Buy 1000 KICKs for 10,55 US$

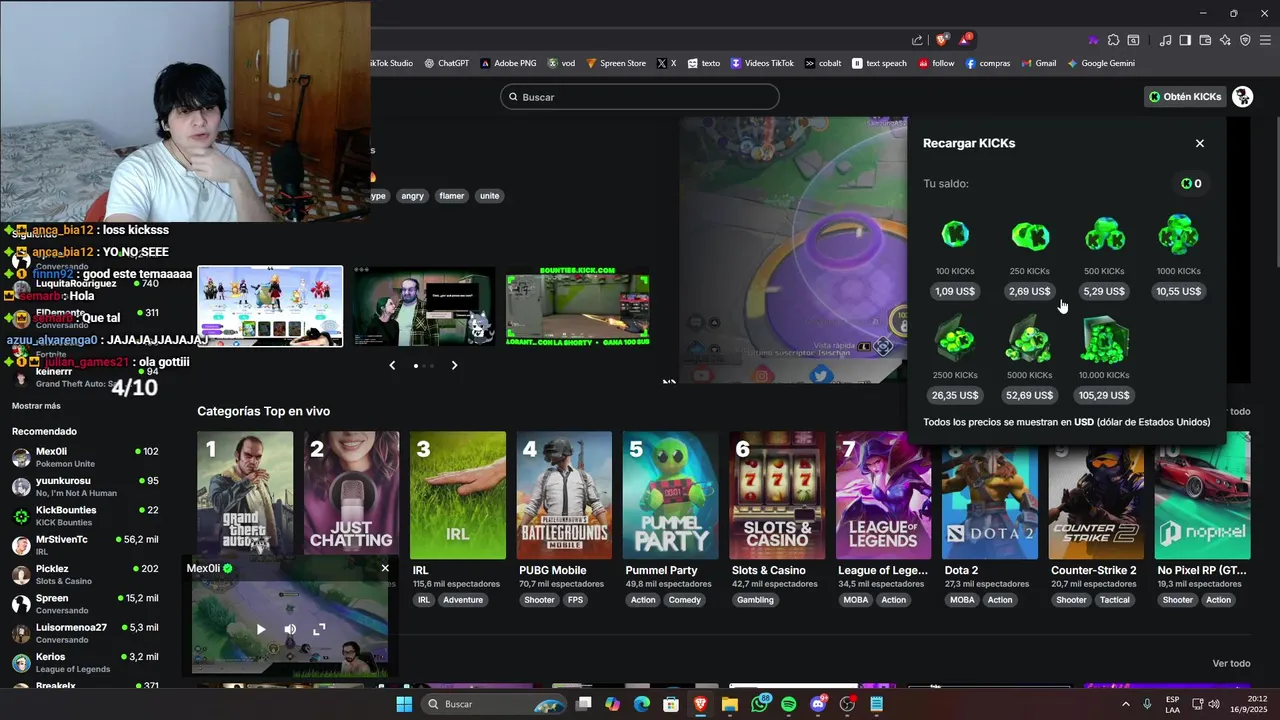coord(1178,291)
